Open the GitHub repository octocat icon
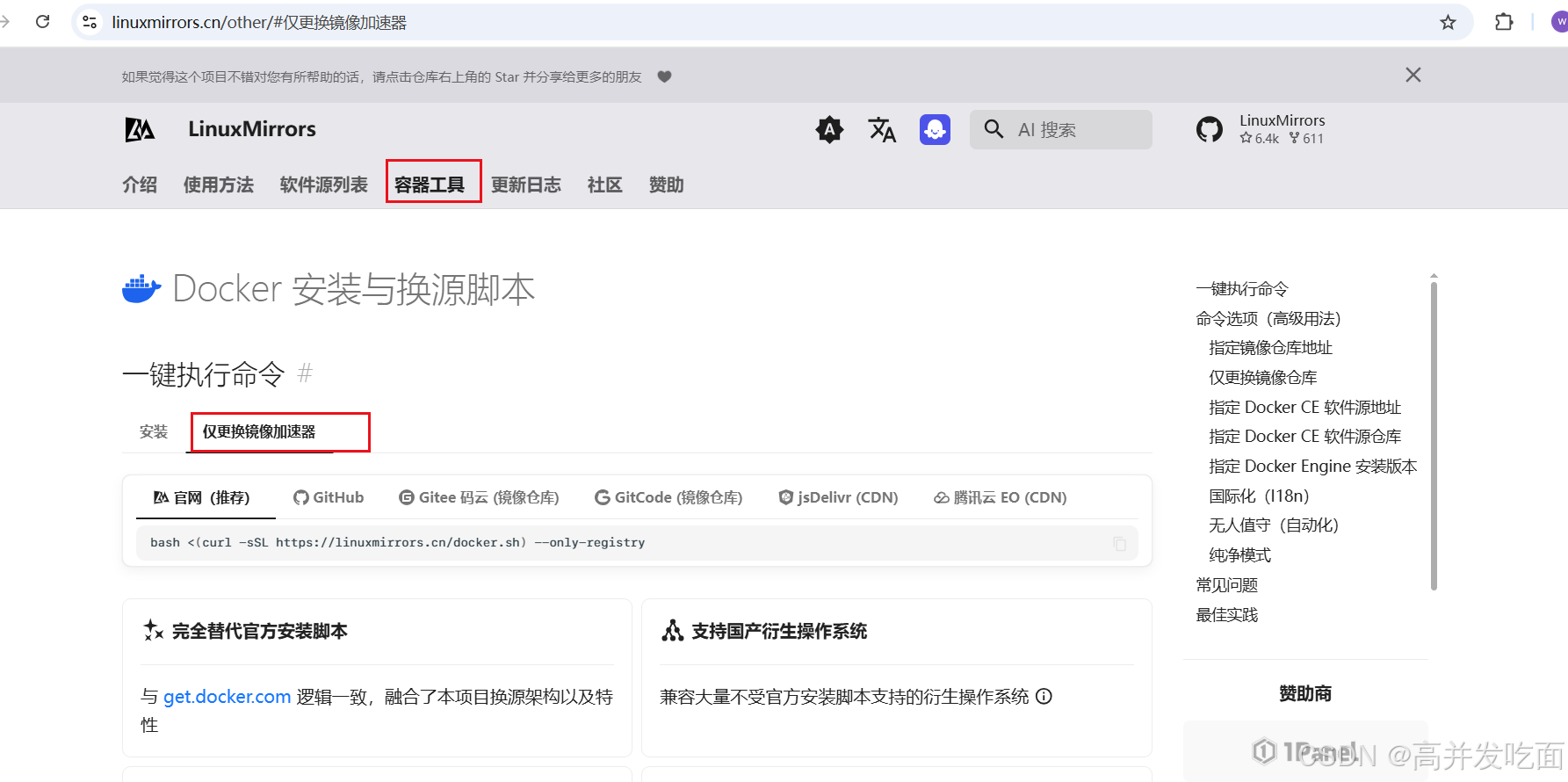 coord(1210,130)
